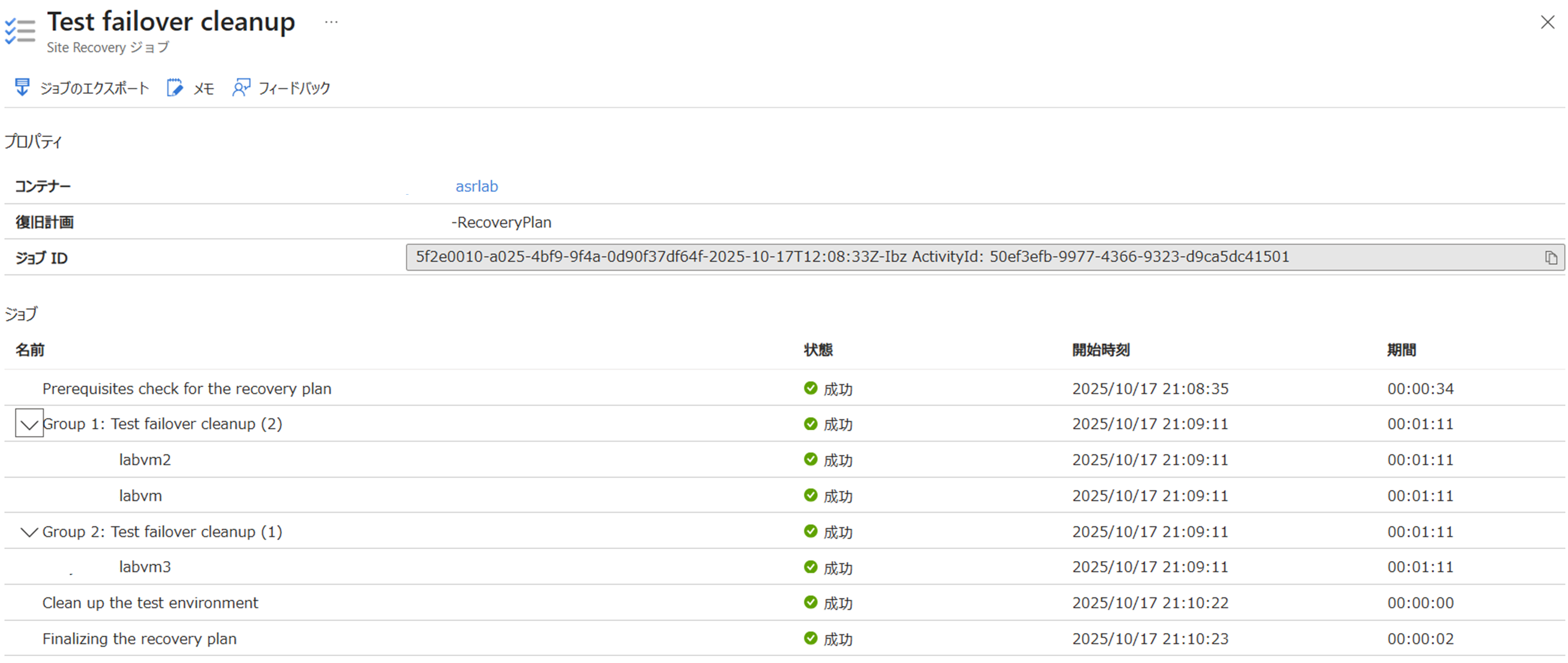Click the ジョブのエクスポート toolbar label
Viewport: 1568px width, 663px height.
(94, 88)
